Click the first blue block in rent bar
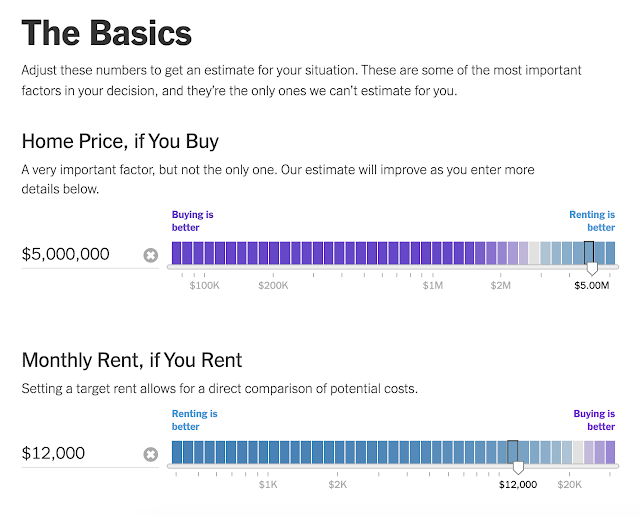Screen dimensions: 640x515 click(176, 452)
